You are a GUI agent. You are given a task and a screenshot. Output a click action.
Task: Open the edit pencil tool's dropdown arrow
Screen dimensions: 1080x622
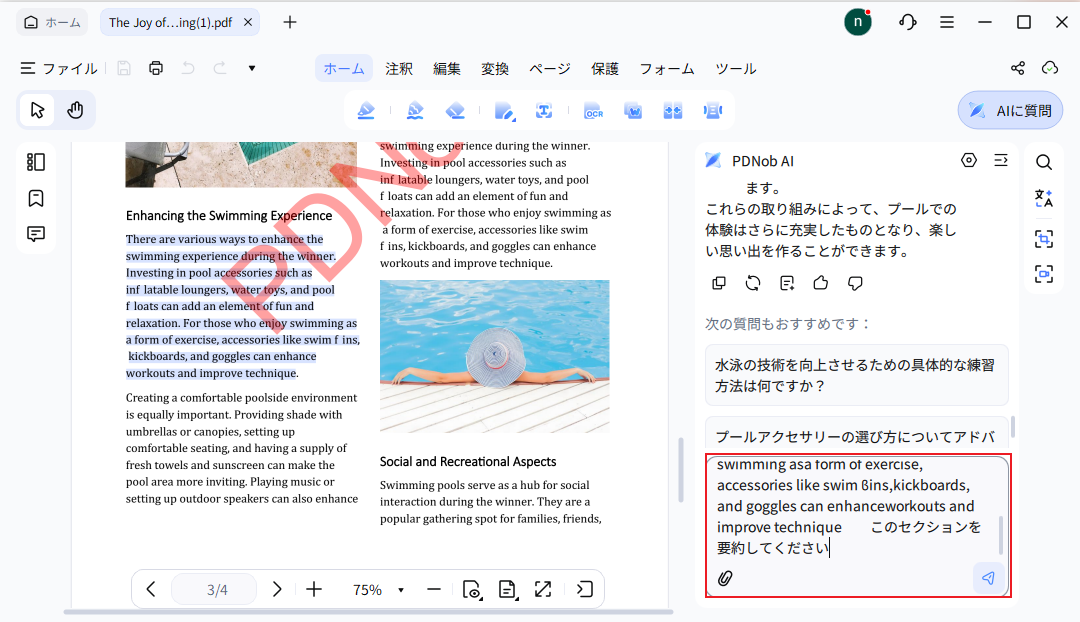click(513, 118)
